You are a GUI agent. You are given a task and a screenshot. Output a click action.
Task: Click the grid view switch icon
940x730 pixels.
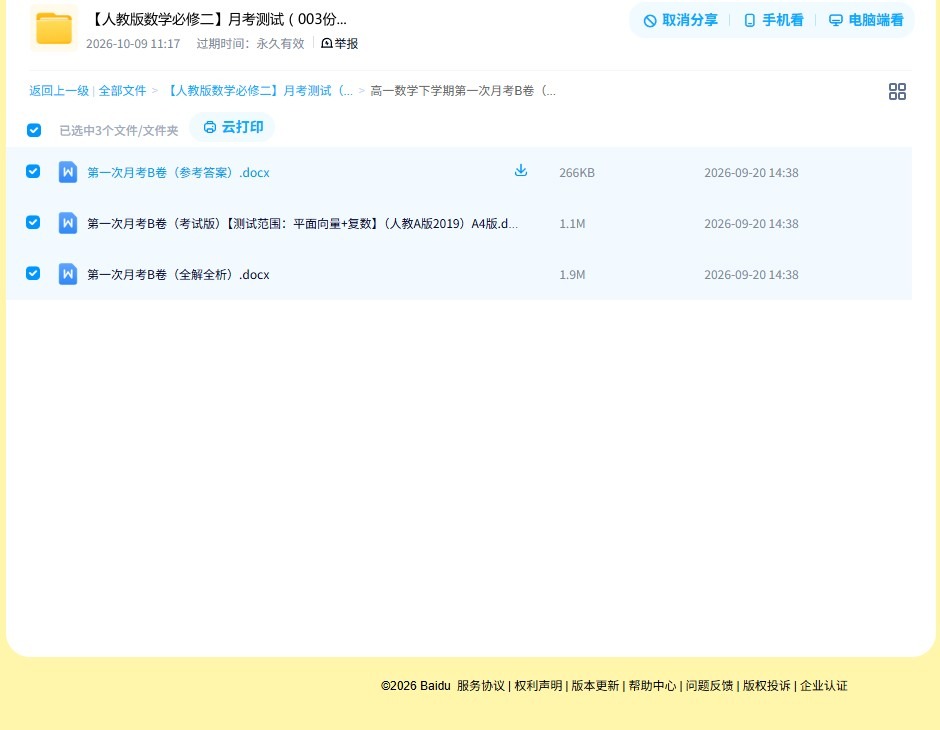(x=897, y=91)
